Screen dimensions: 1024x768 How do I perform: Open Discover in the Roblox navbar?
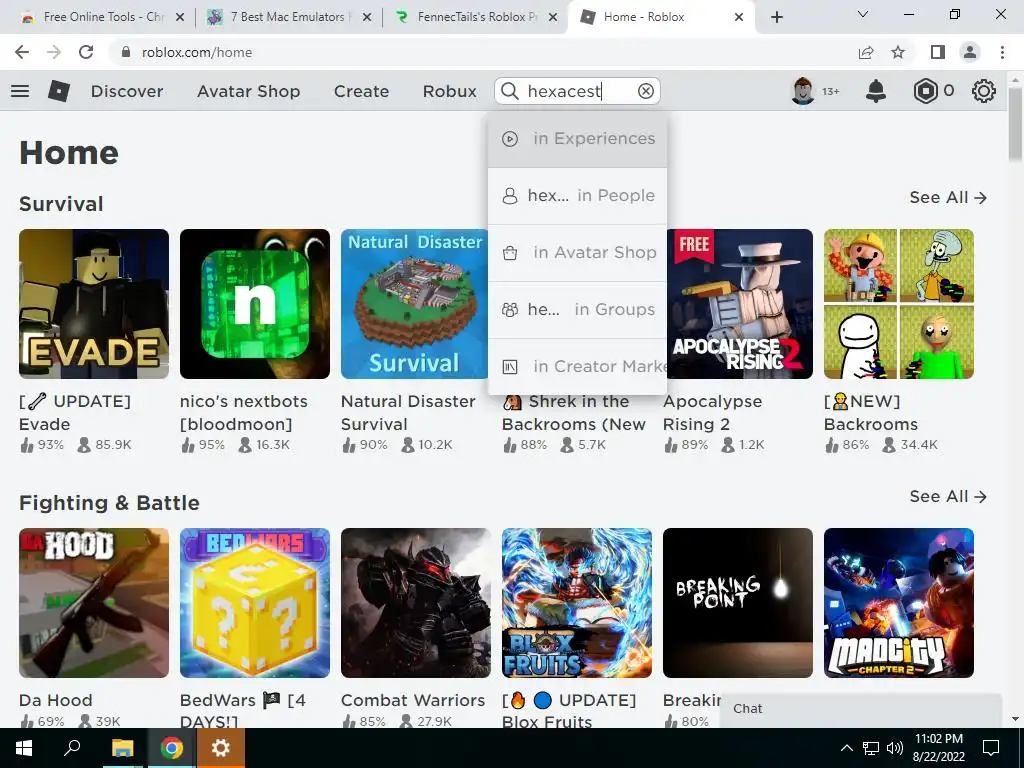127,91
